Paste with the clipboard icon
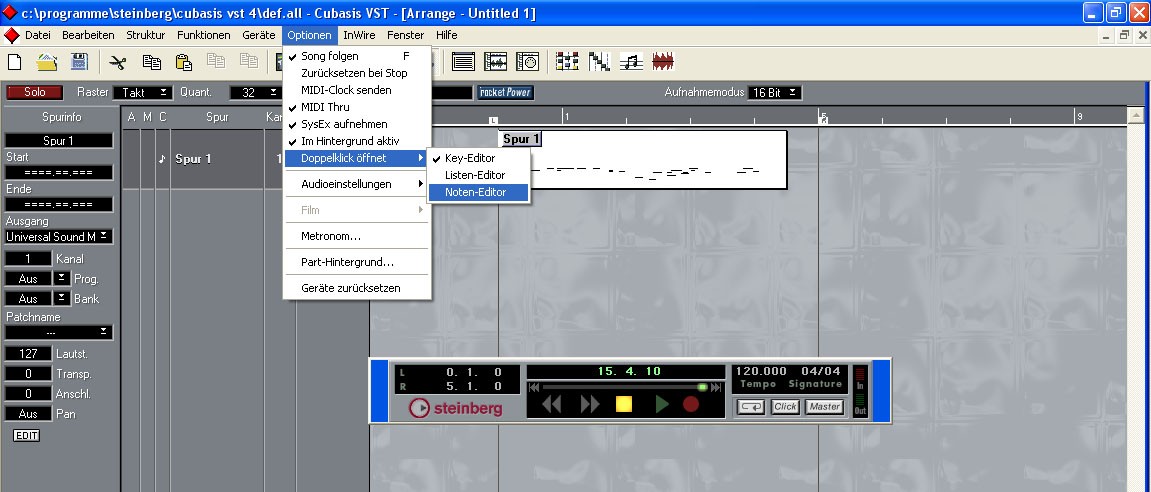 click(184, 62)
